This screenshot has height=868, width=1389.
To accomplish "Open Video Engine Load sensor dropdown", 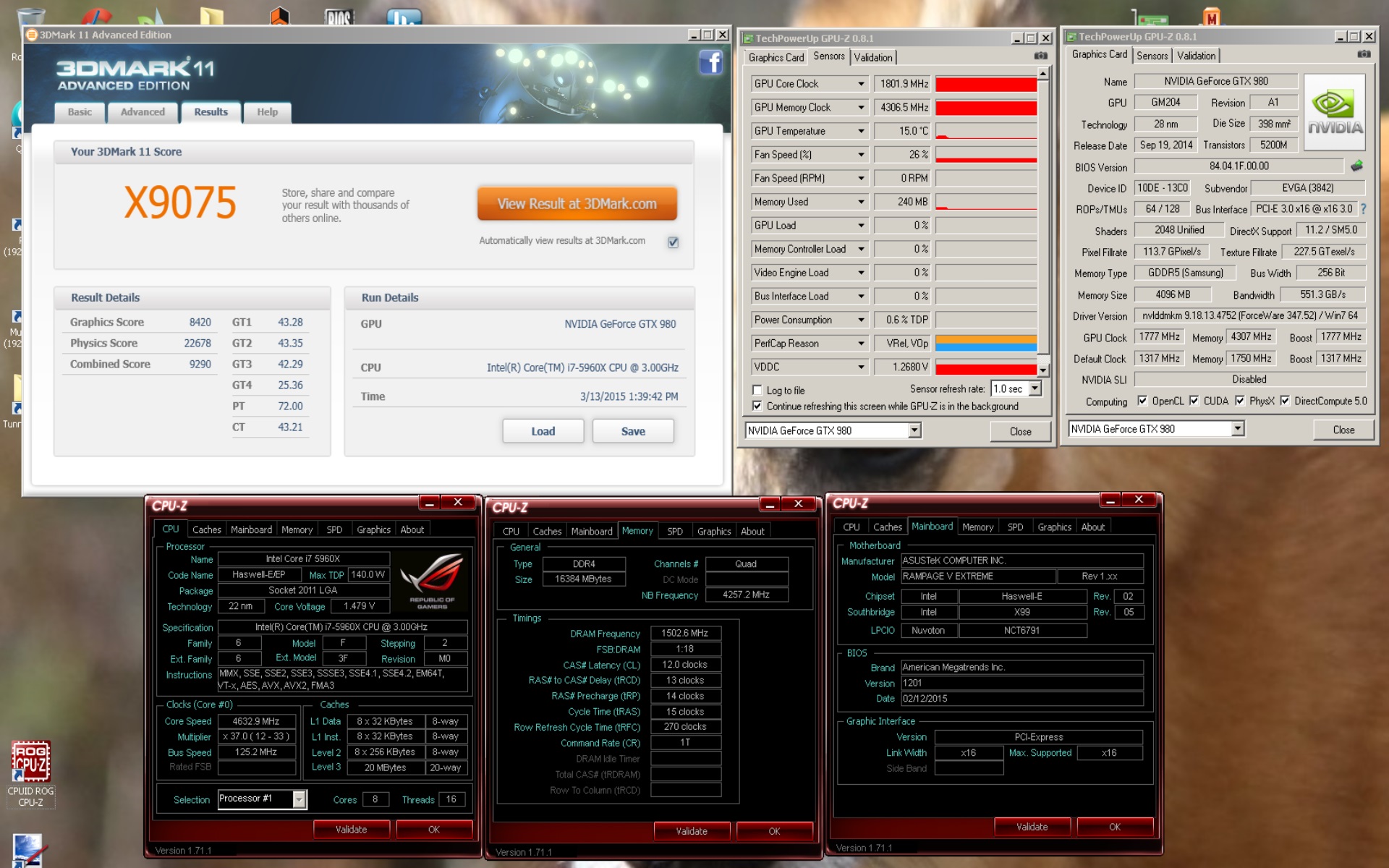I will 861,273.
